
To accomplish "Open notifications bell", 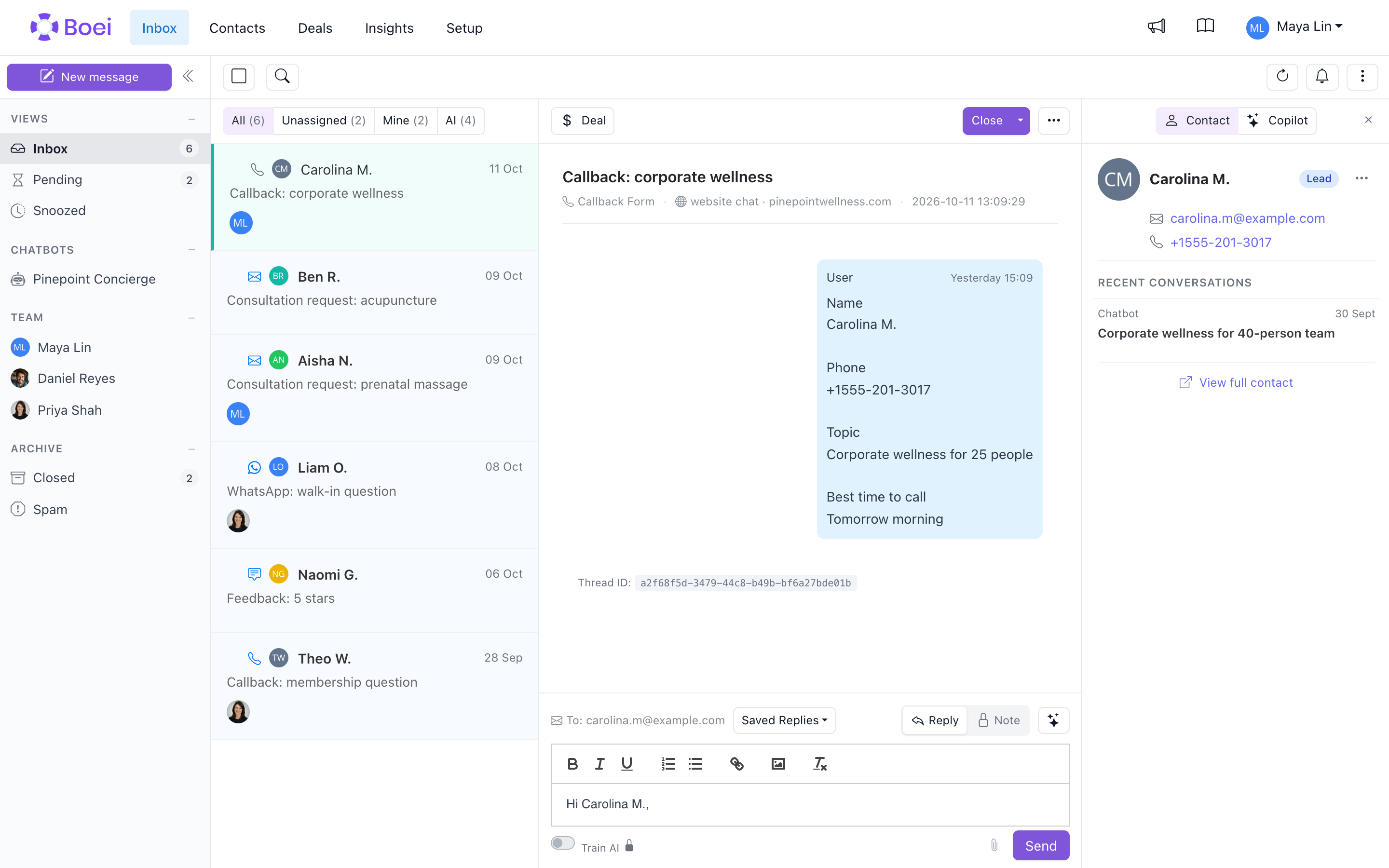I will point(1322,76).
